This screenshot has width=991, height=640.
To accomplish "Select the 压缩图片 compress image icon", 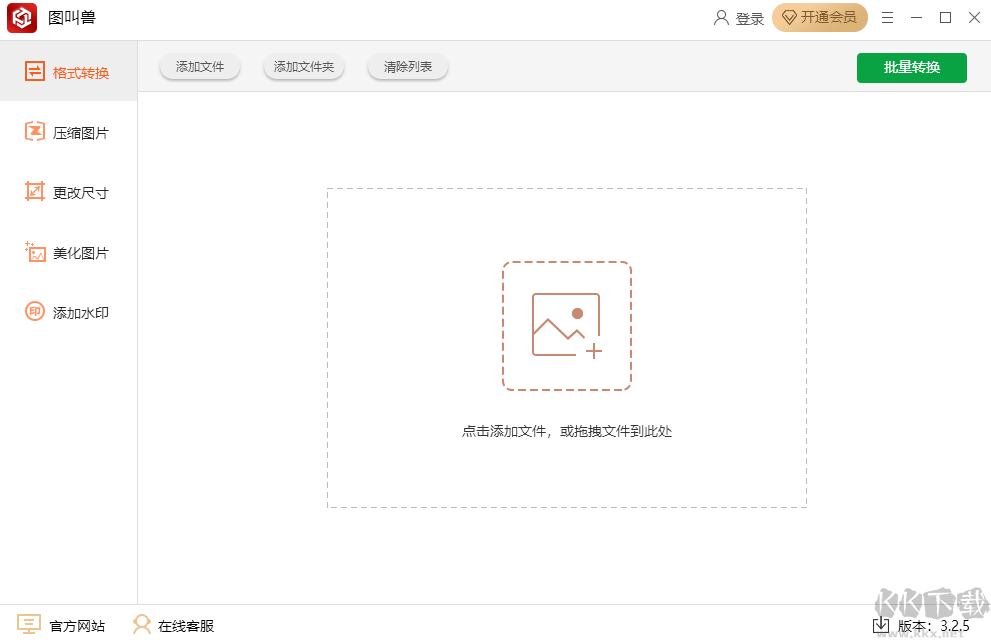I will pos(35,132).
